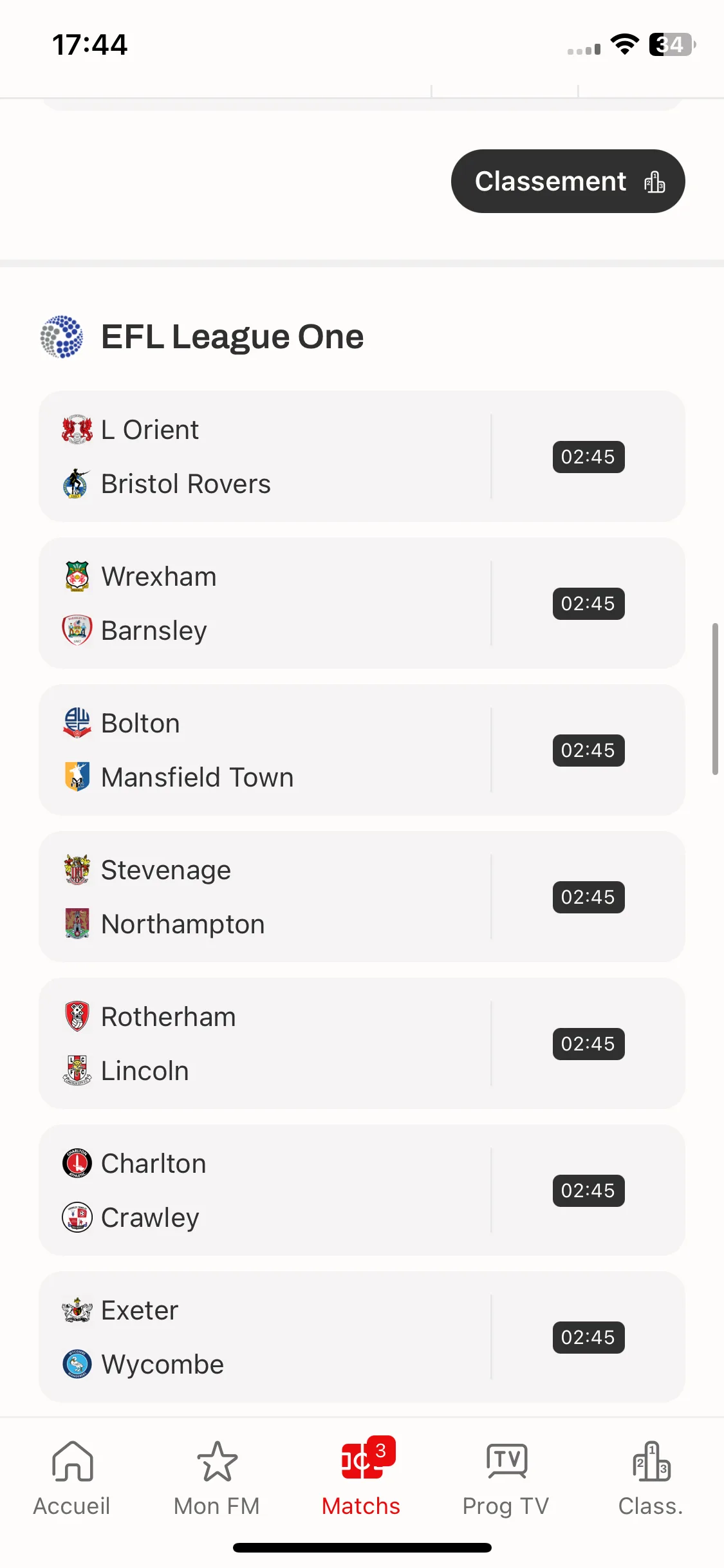This screenshot has height=1568, width=724.
Task: Open the Exeter vs Wycombe match
Action: pyautogui.click(x=362, y=1337)
